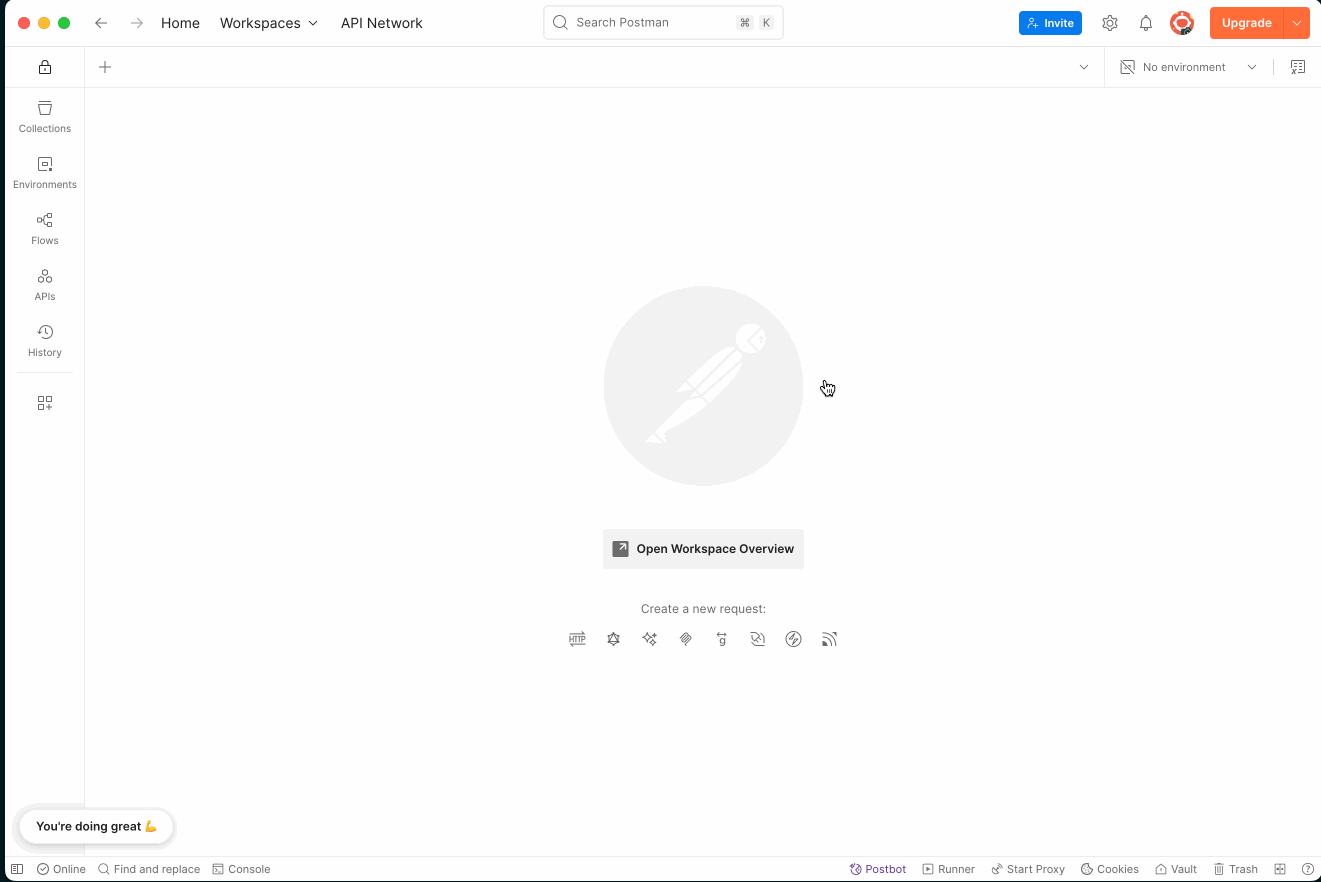
Task: Open environment quick look icon
Action: pyautogui.click(x=1298, y=67)
